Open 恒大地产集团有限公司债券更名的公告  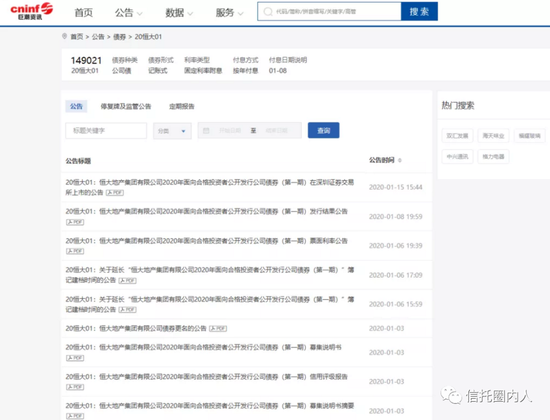[x=136, y=328]
